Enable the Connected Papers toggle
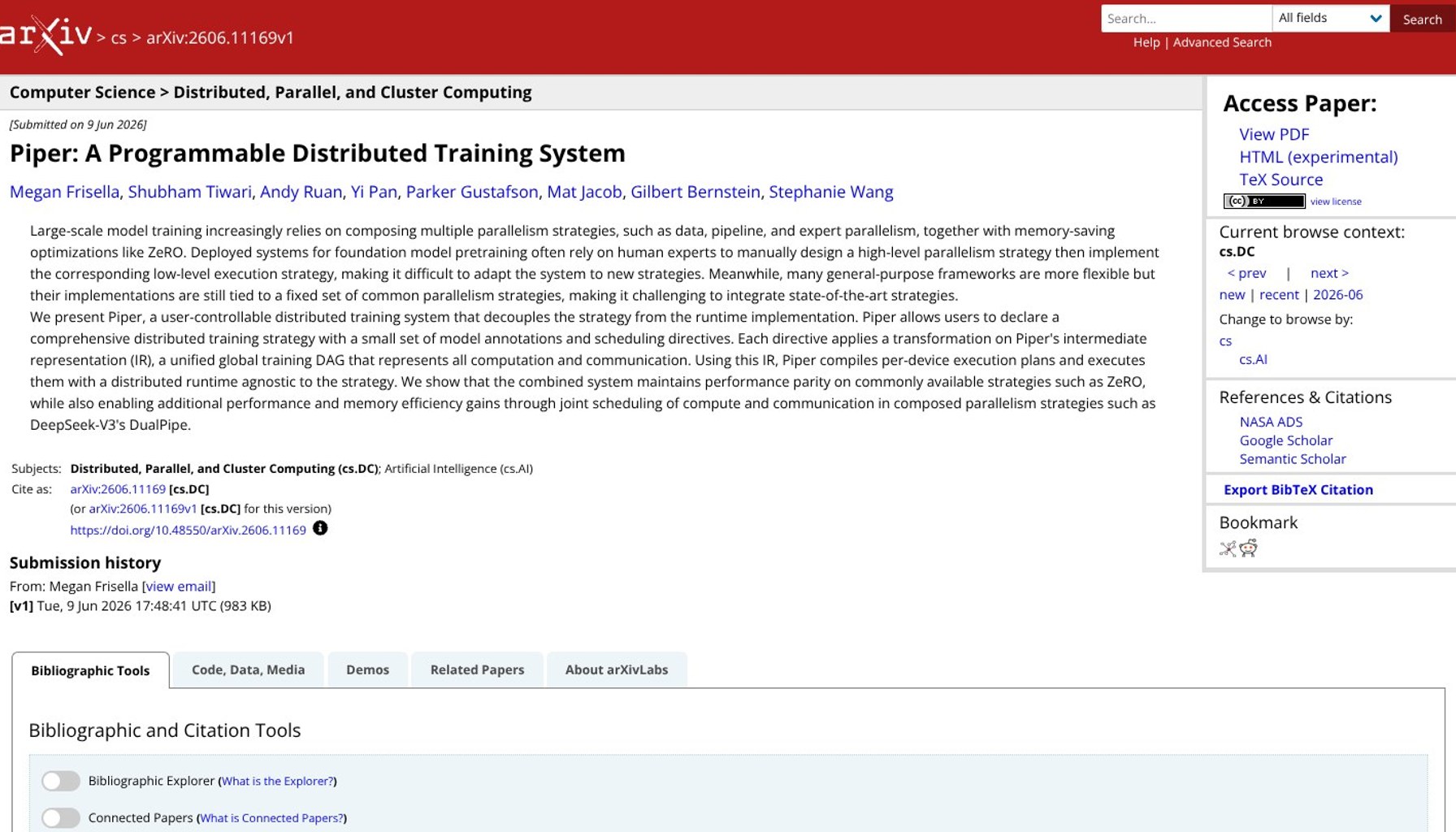1456x832 pixels. pos(61,817)
